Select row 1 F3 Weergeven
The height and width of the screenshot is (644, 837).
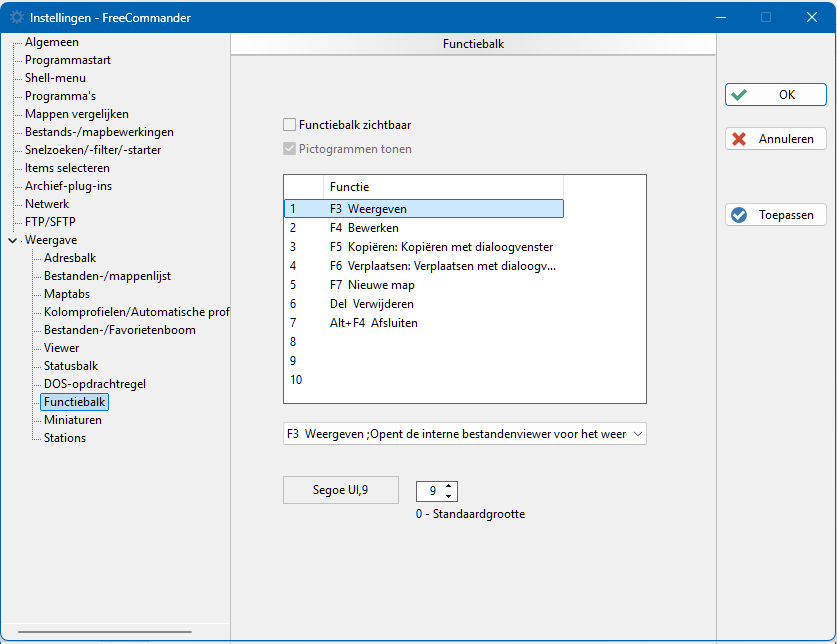click(x=424, y=209)
